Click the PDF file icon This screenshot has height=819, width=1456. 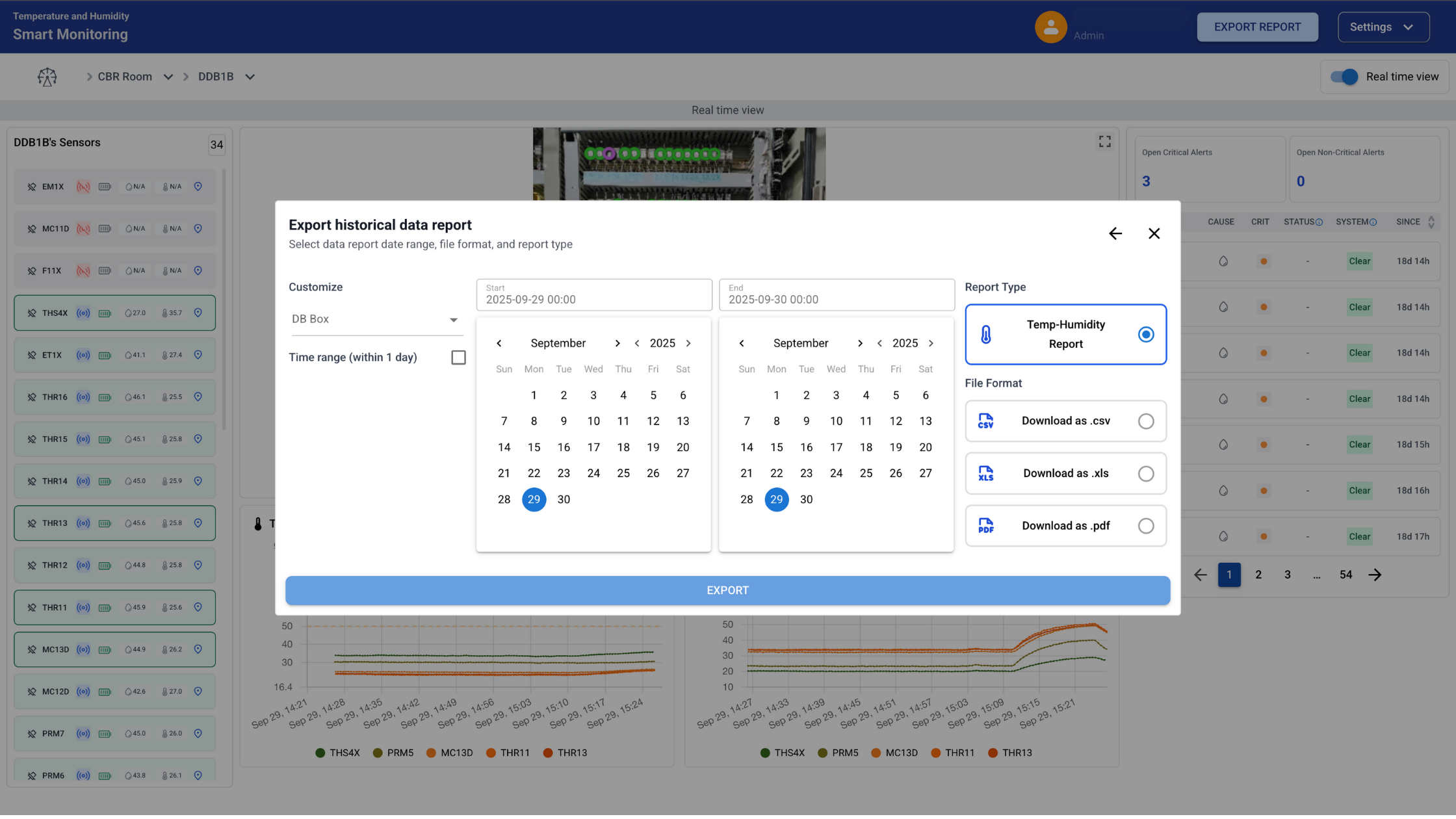(985, 526)
